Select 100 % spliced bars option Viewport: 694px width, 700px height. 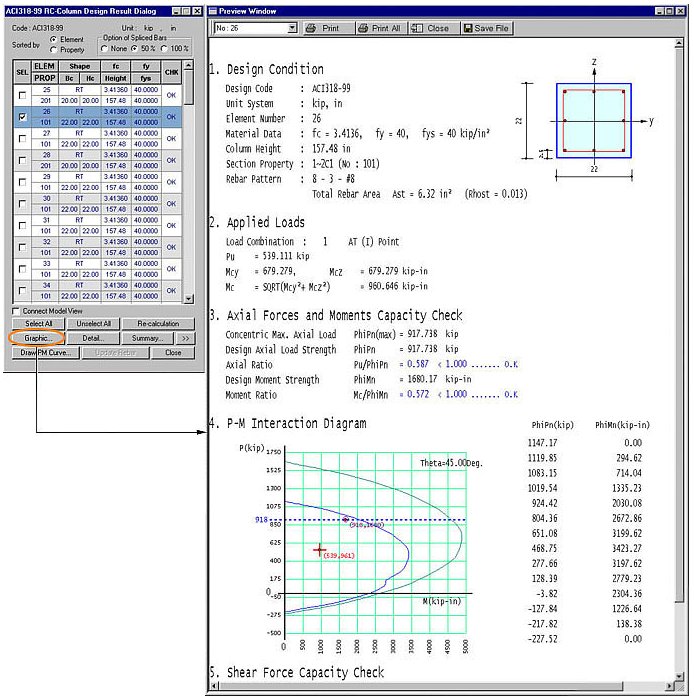click(166, 48)
